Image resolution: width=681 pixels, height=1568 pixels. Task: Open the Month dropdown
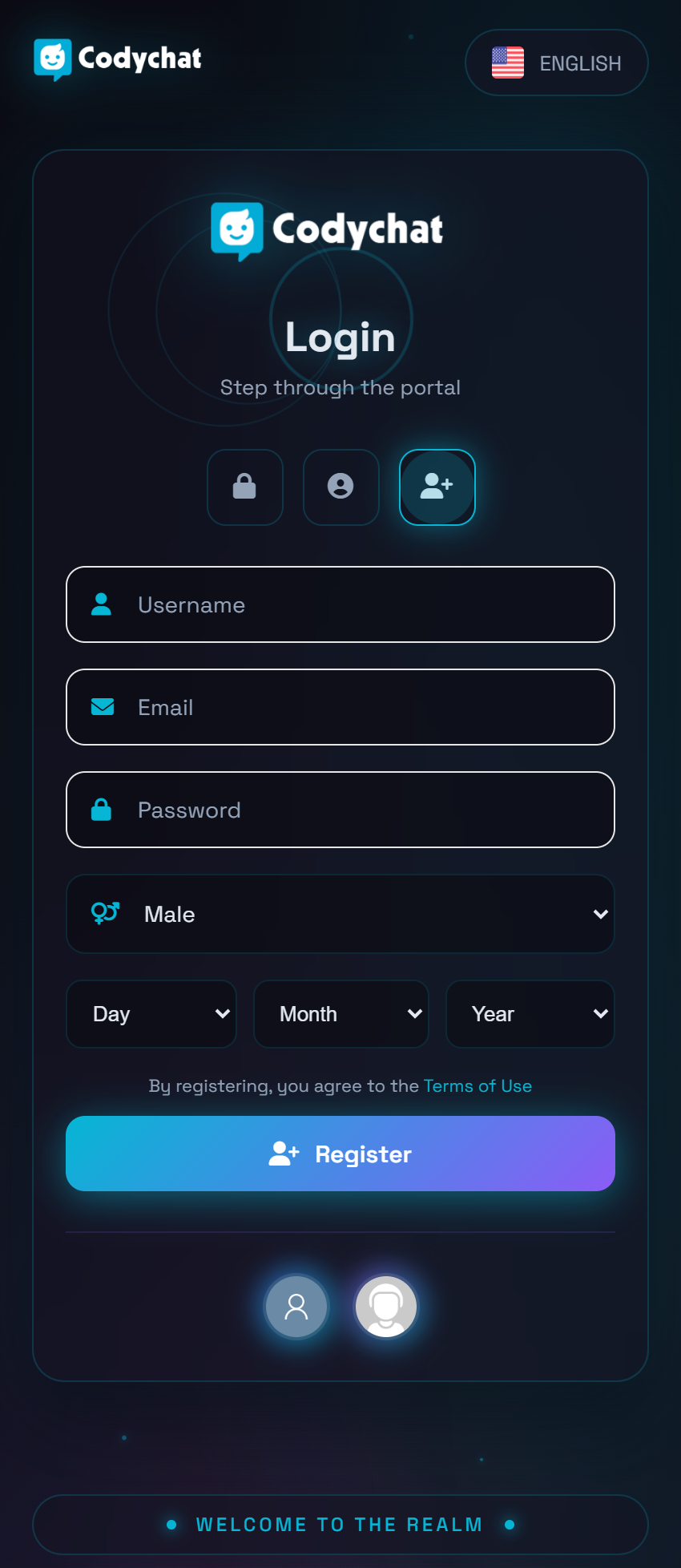click(340, 1014)
